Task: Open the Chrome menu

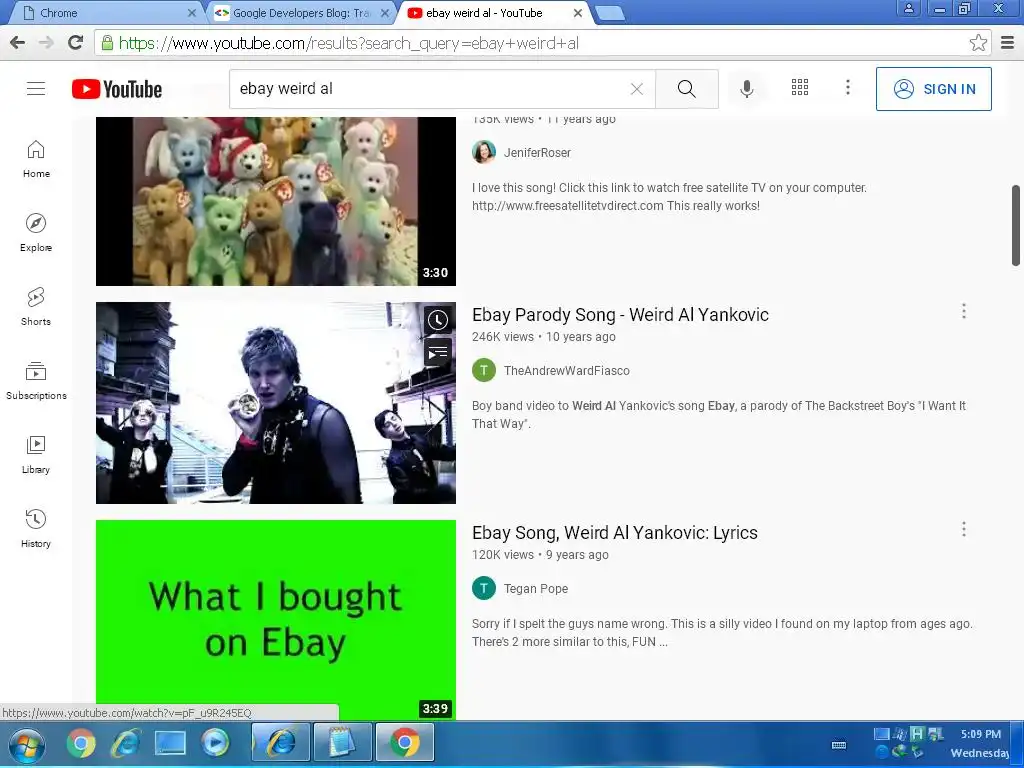Action: 1008,43
